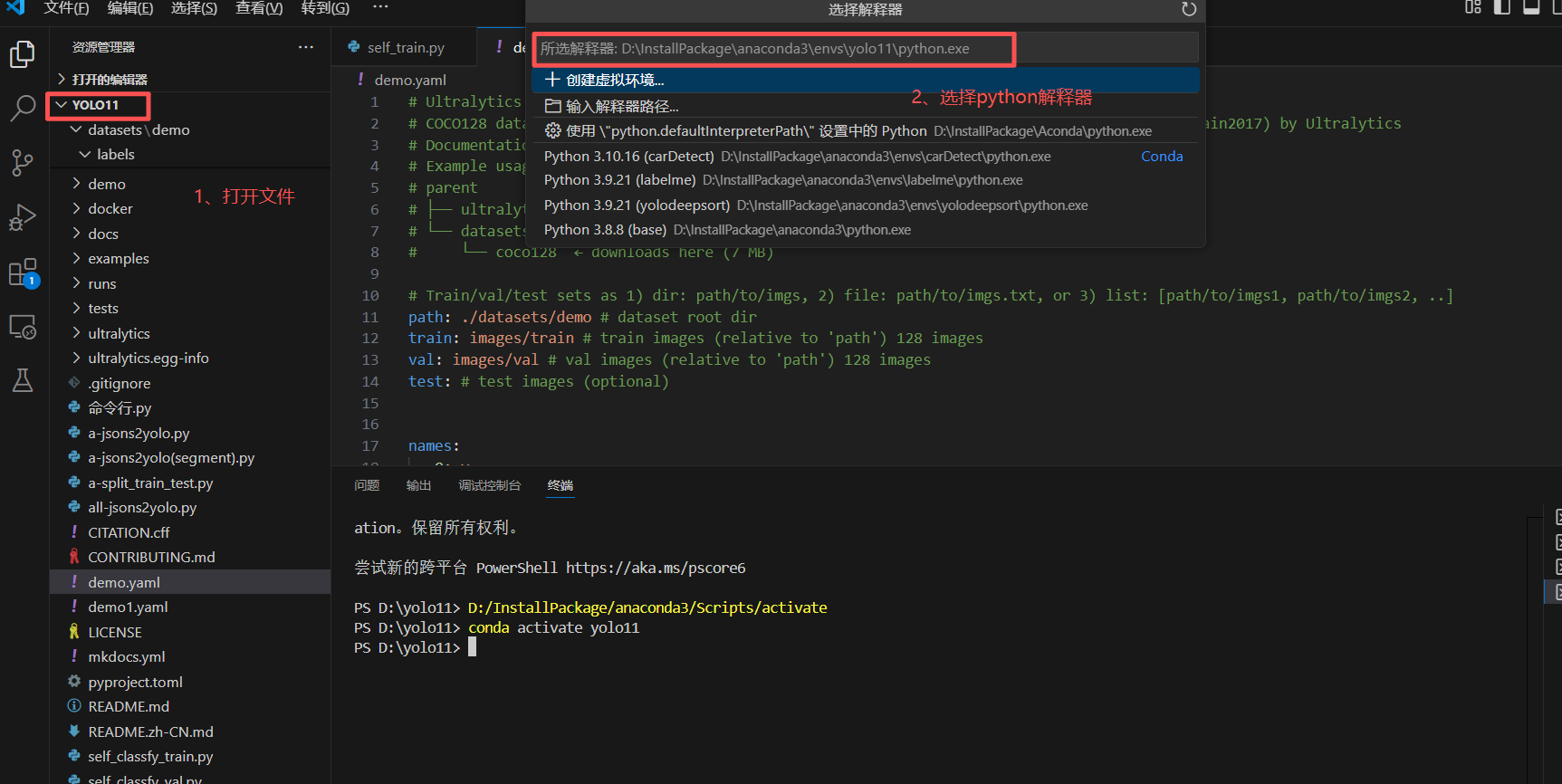Expand the demo folder
This screenshot has width=1562, height=784.
[190, 184]
